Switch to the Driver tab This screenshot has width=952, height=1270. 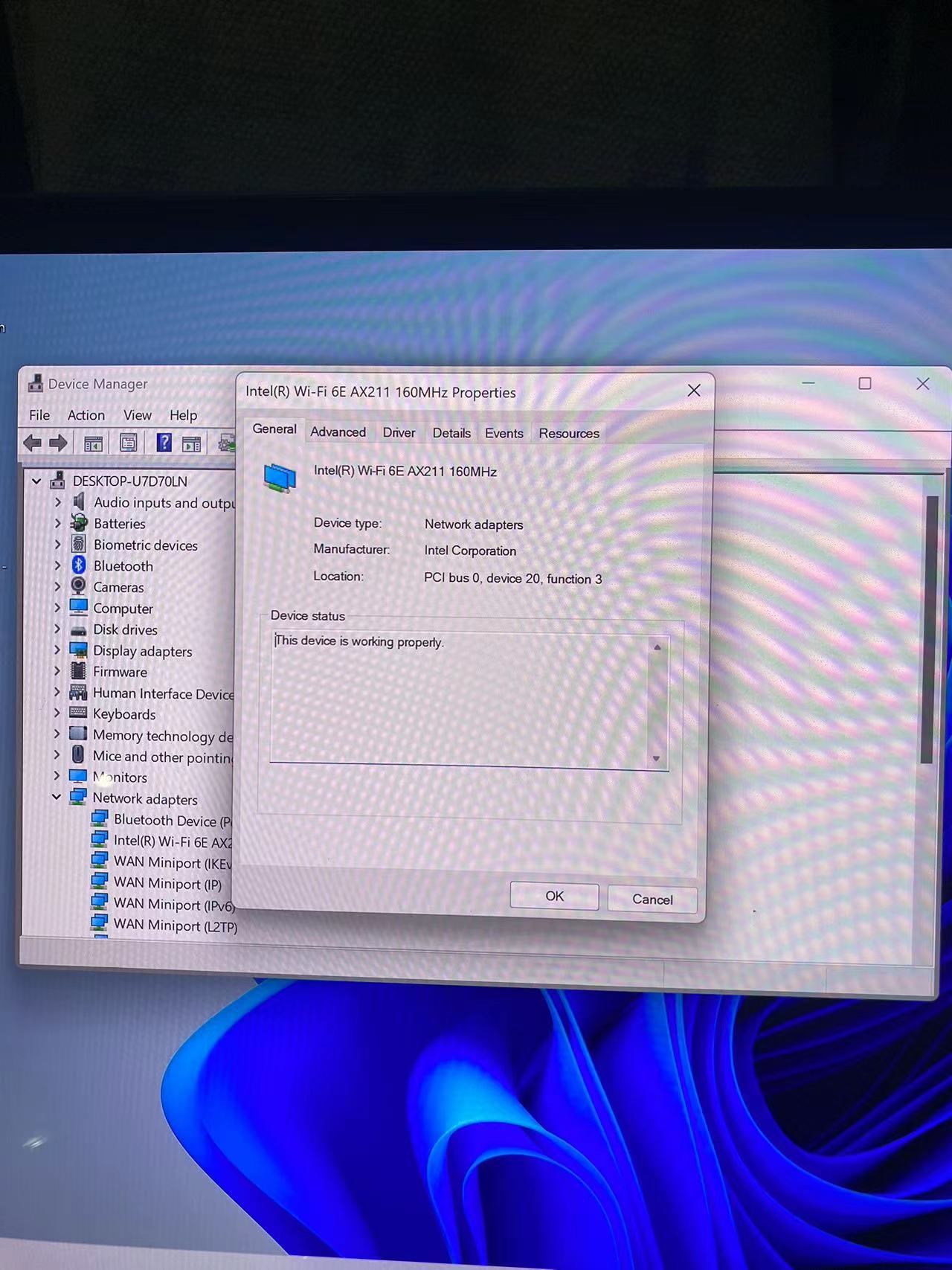pyautogui.click(x=399, y=433)
